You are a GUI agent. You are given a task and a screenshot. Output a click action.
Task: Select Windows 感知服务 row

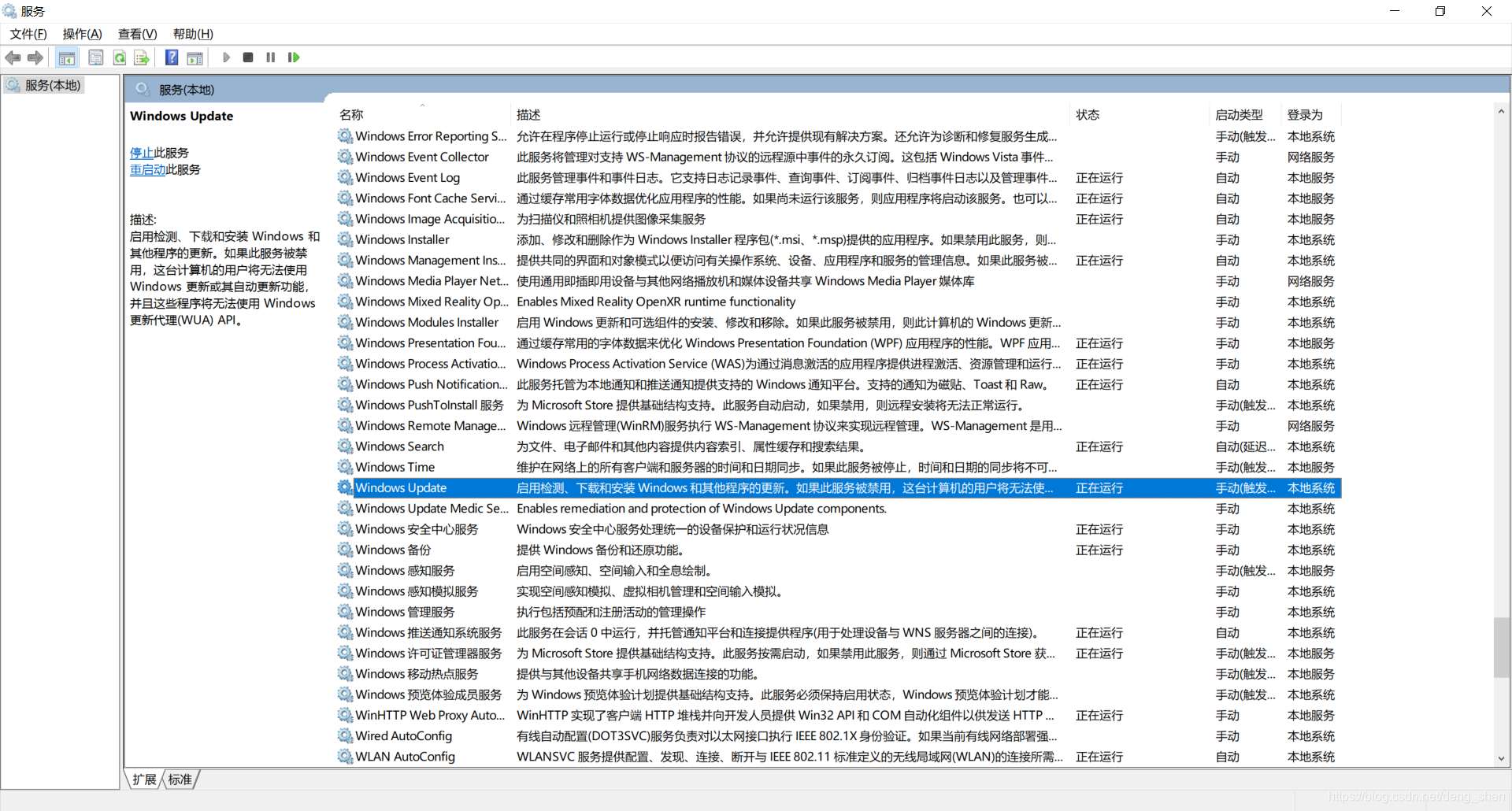click(x=839, y=571)
